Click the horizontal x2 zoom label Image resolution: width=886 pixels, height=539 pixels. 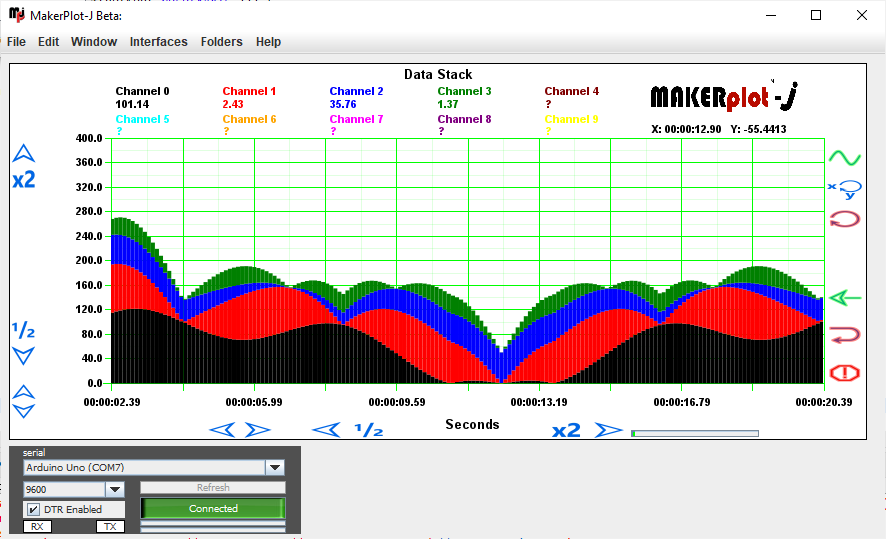(x=566, y=431)
